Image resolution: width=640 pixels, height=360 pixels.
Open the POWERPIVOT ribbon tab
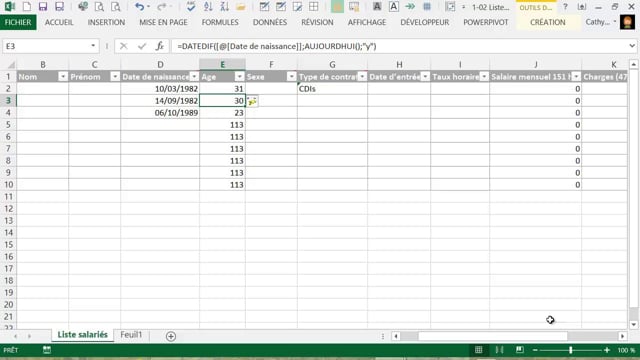pyautogui.click(x=486, y=22)
